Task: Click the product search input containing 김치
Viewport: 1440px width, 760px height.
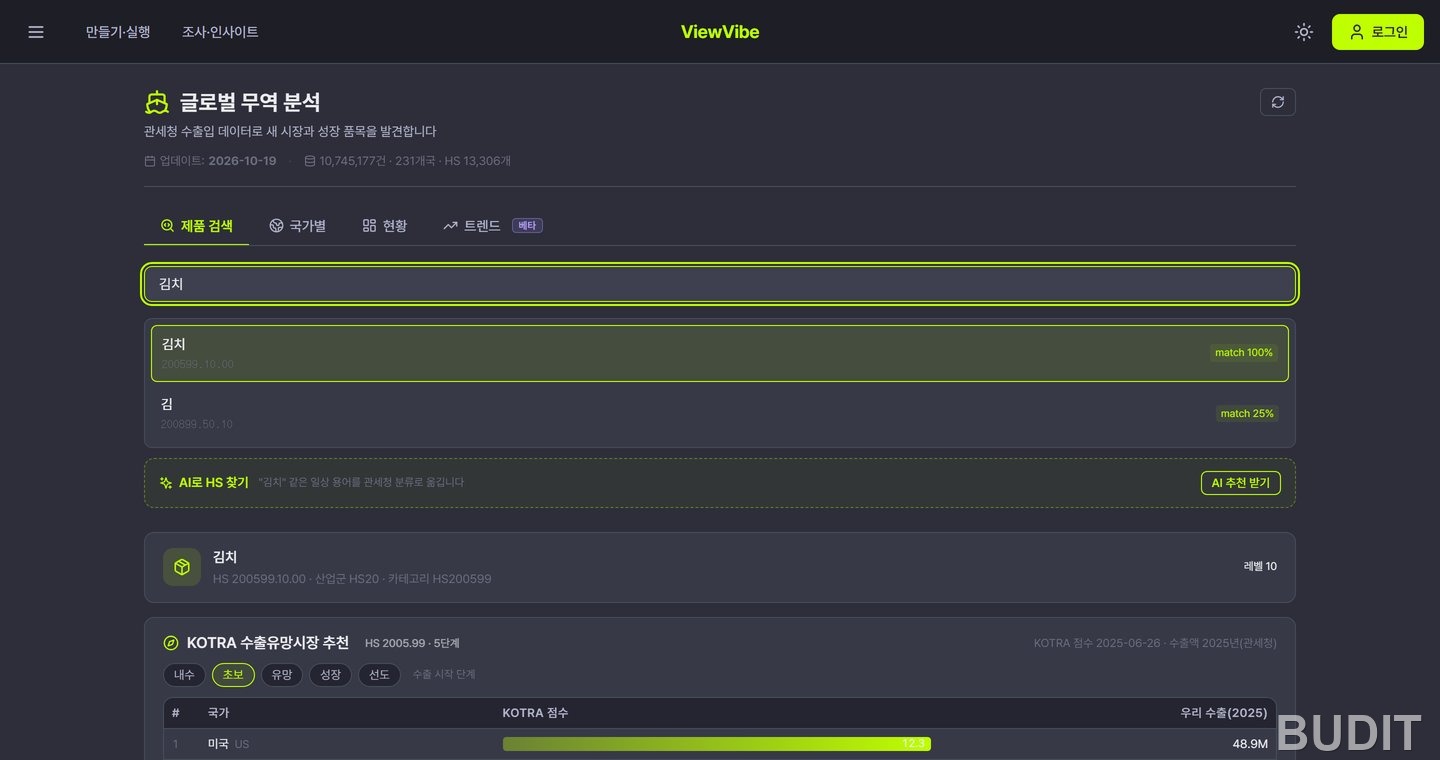Action: coord(720,284)
